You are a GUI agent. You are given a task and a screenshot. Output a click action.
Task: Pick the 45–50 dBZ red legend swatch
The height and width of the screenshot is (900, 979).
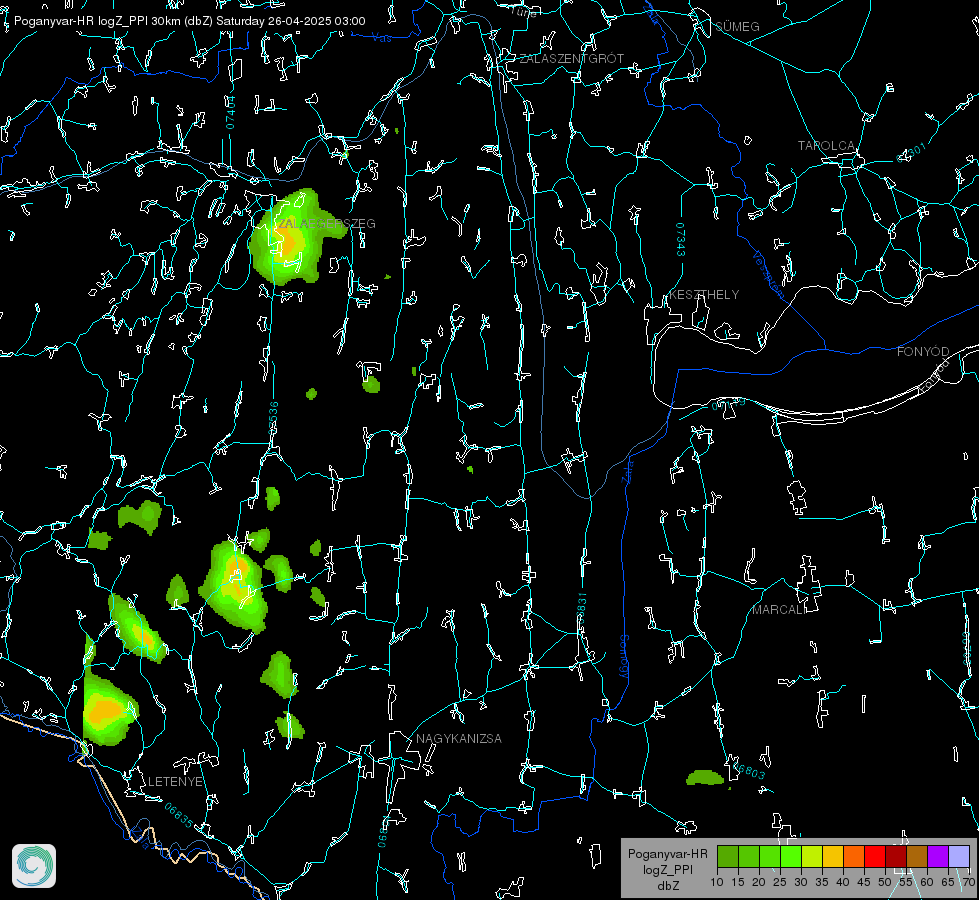(875, 856)
